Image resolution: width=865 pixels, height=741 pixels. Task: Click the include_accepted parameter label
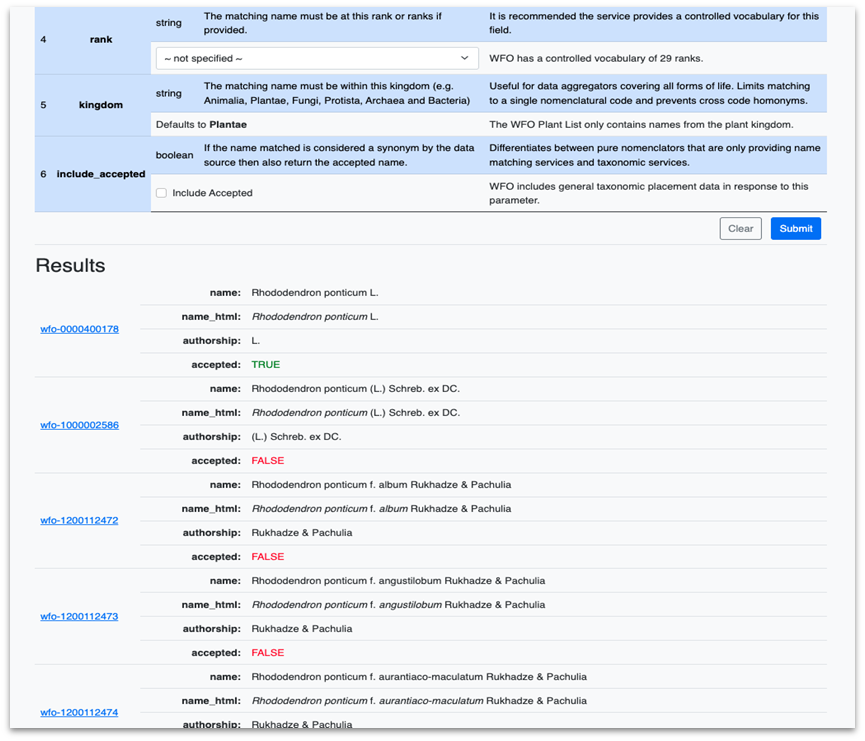click(100, 174)
